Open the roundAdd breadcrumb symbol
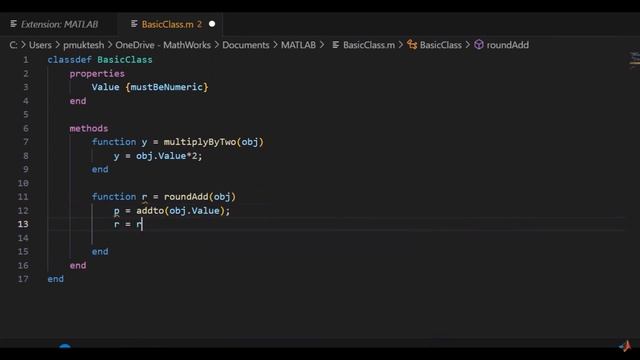The image size is (640, 360). click(507, 45)
